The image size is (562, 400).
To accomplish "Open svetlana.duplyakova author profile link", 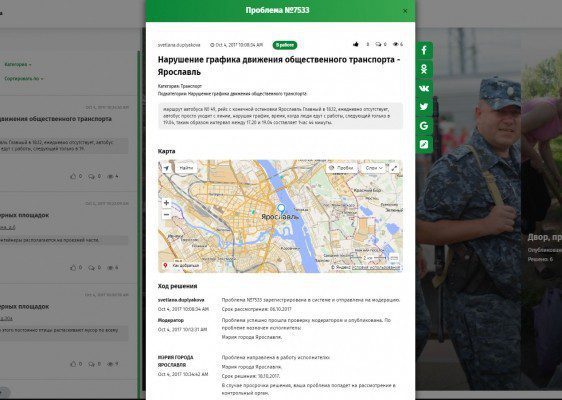I will (x=179, y=45).
